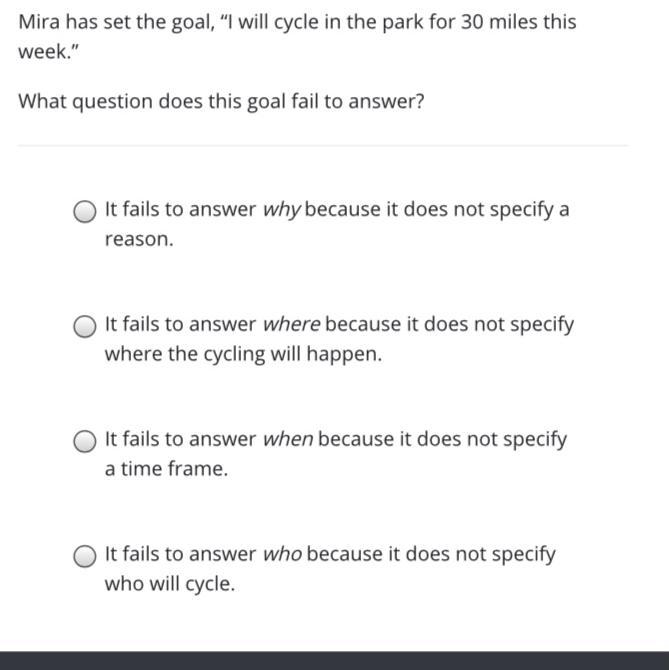This screenshot has height=670, width=669.
Task: Click the 'who will cycle.' answer text
Action: click(170, 584)
